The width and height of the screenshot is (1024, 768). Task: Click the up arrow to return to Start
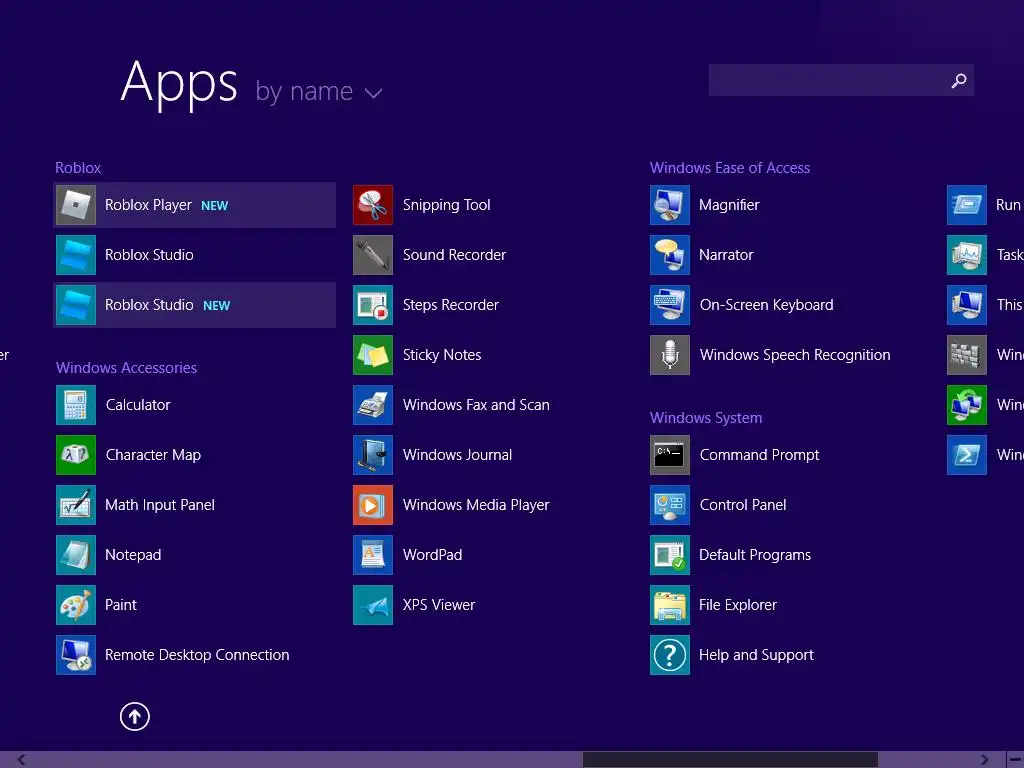135,716
